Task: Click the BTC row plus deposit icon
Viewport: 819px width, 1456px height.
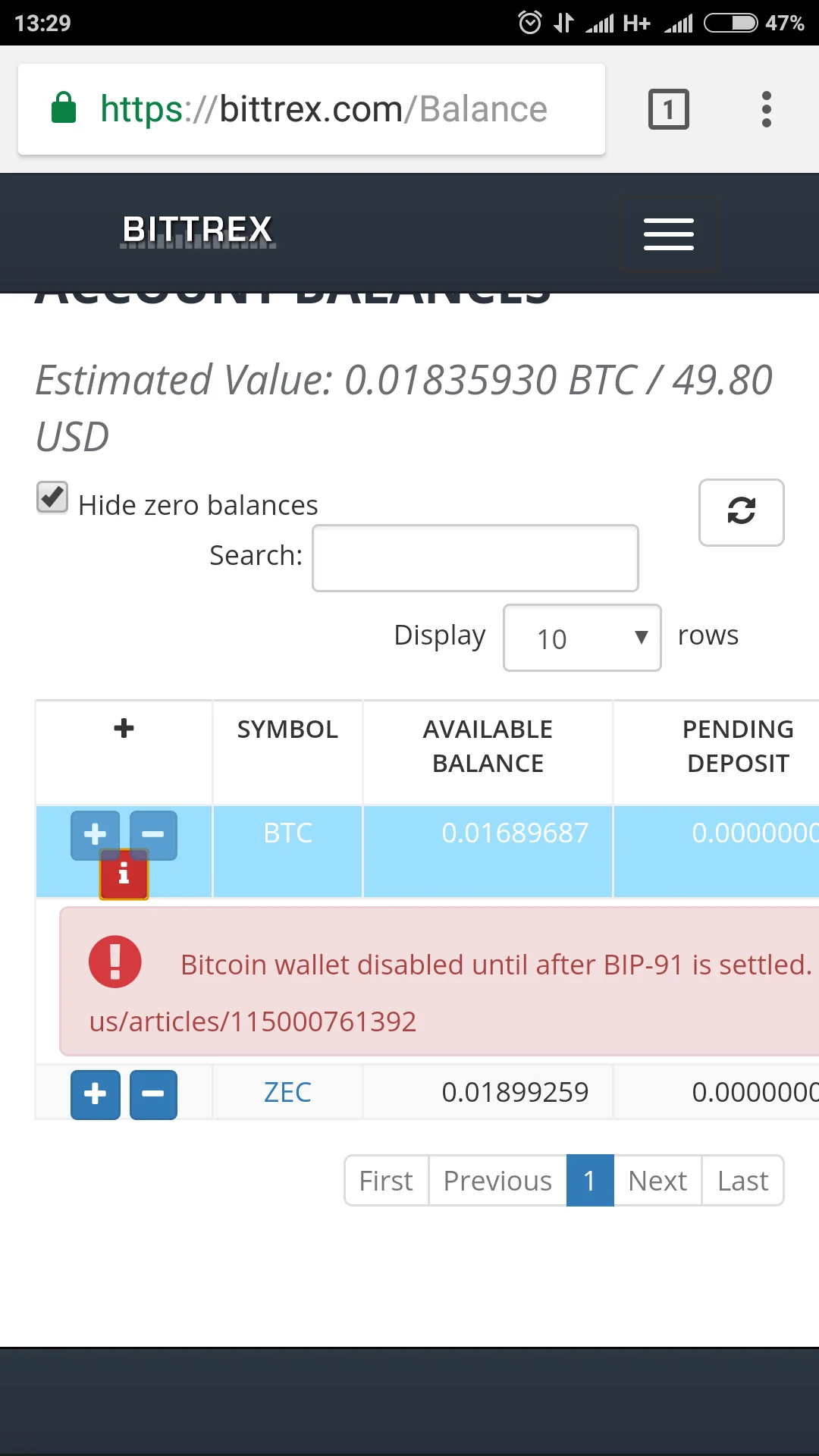Action: click(x=95, y=832)
